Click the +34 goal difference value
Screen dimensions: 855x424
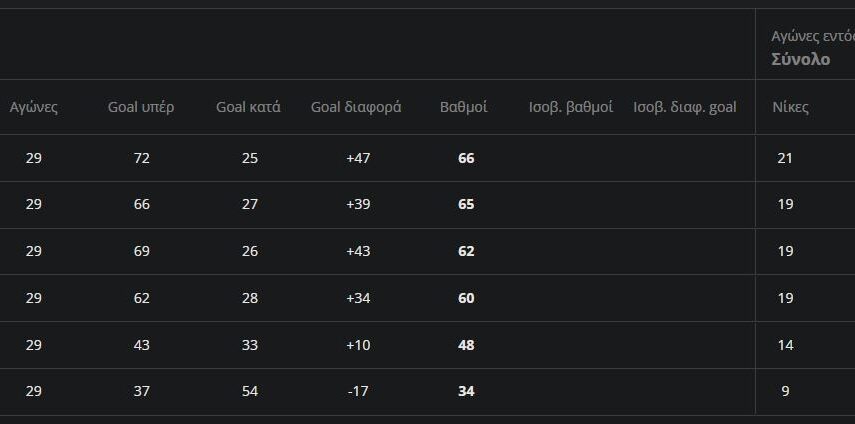click(358, 298)
